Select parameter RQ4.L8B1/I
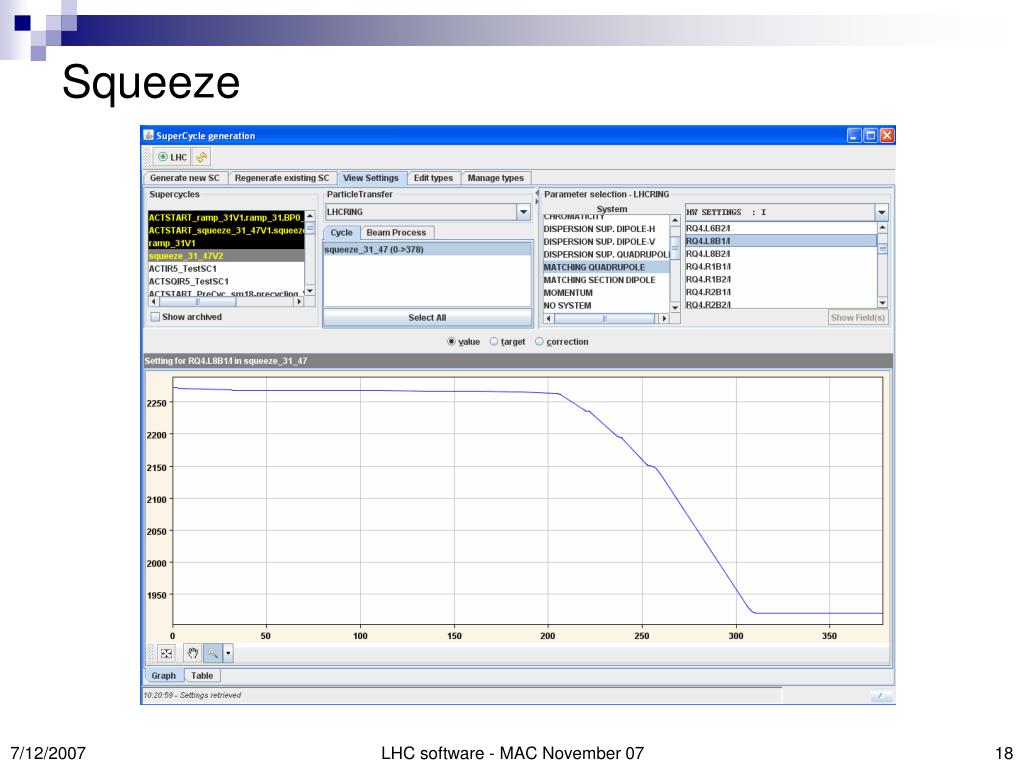This screenshot has height=768, width=1024. (780, 241)
